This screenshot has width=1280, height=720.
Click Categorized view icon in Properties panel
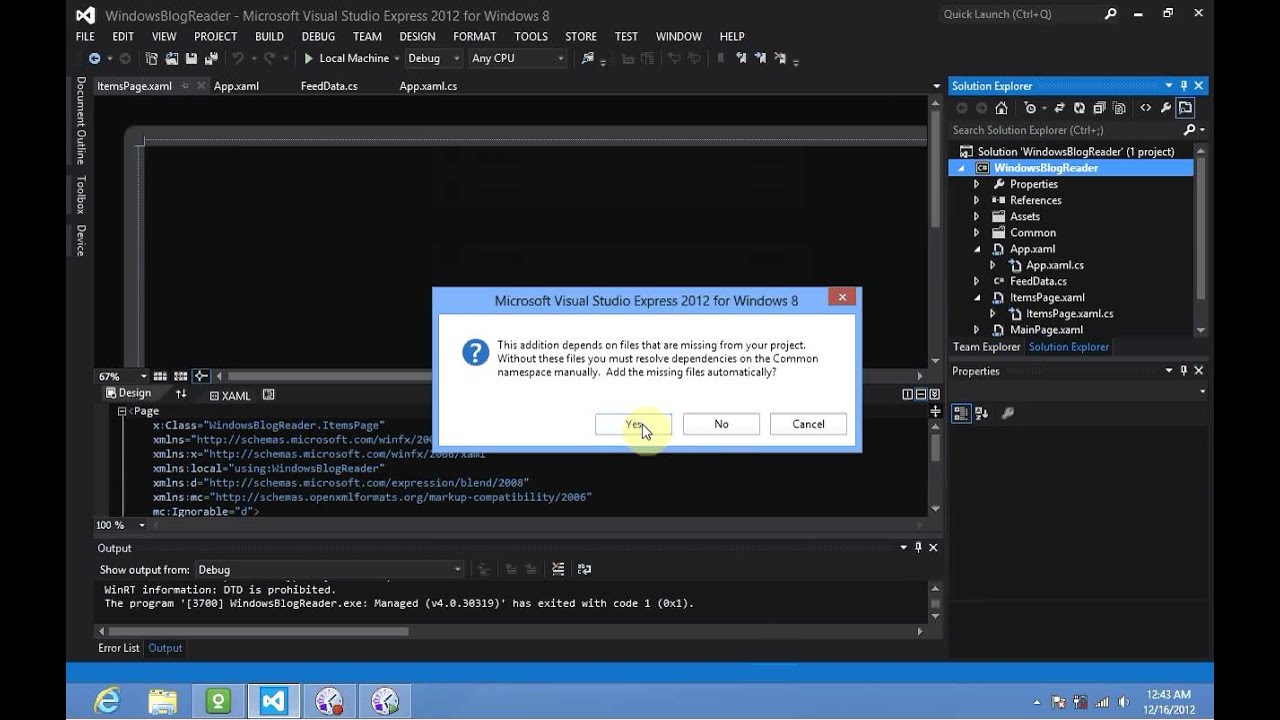[x=961, y=413]
